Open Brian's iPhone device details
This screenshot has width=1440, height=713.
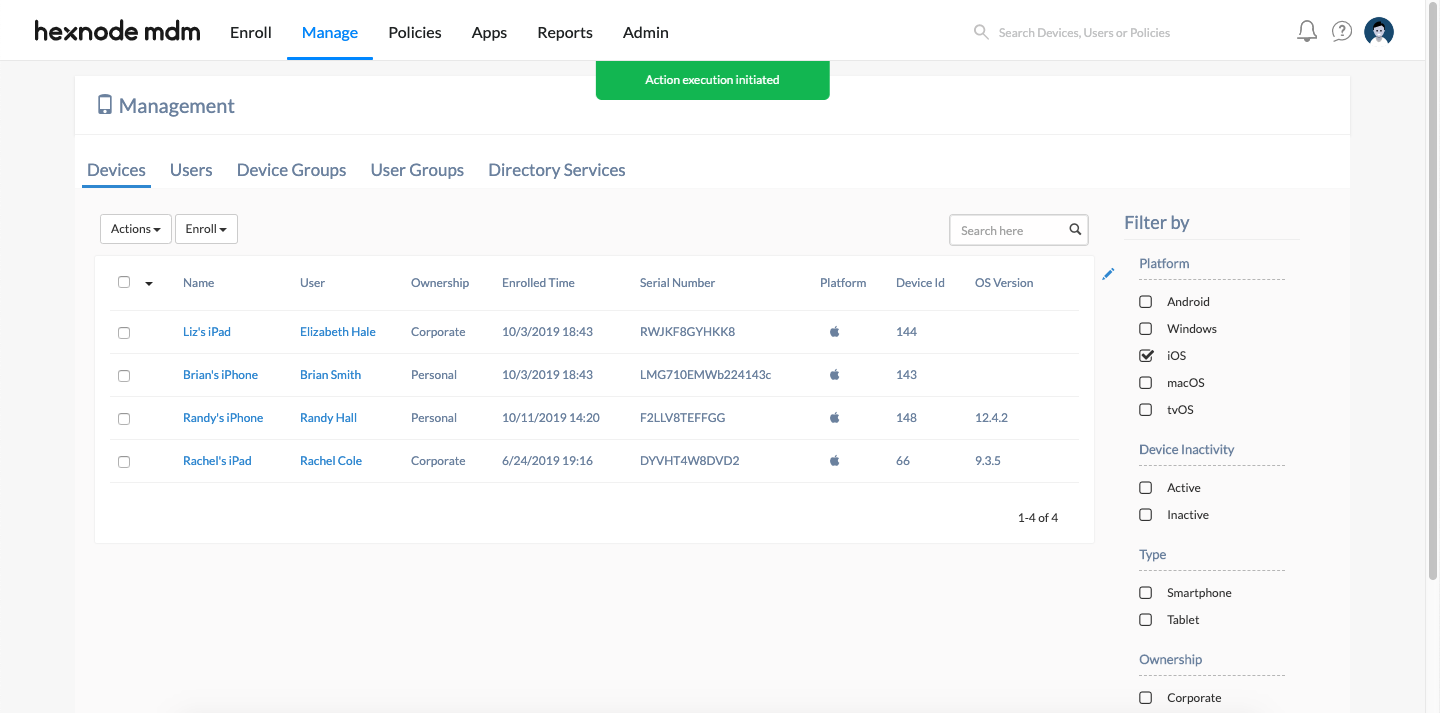[220, 375]
